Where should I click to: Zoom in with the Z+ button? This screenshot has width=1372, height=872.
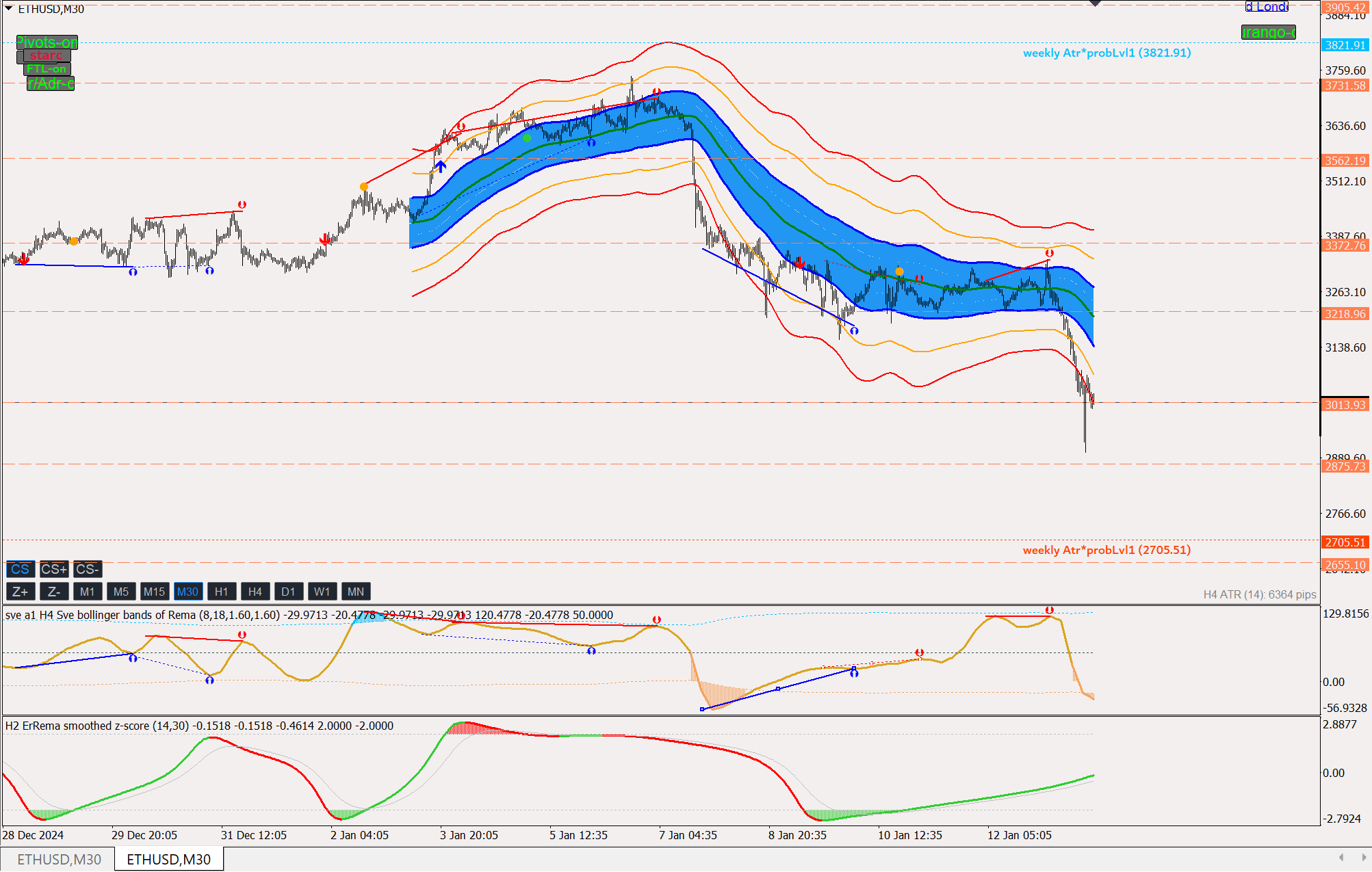click(20, 592)
